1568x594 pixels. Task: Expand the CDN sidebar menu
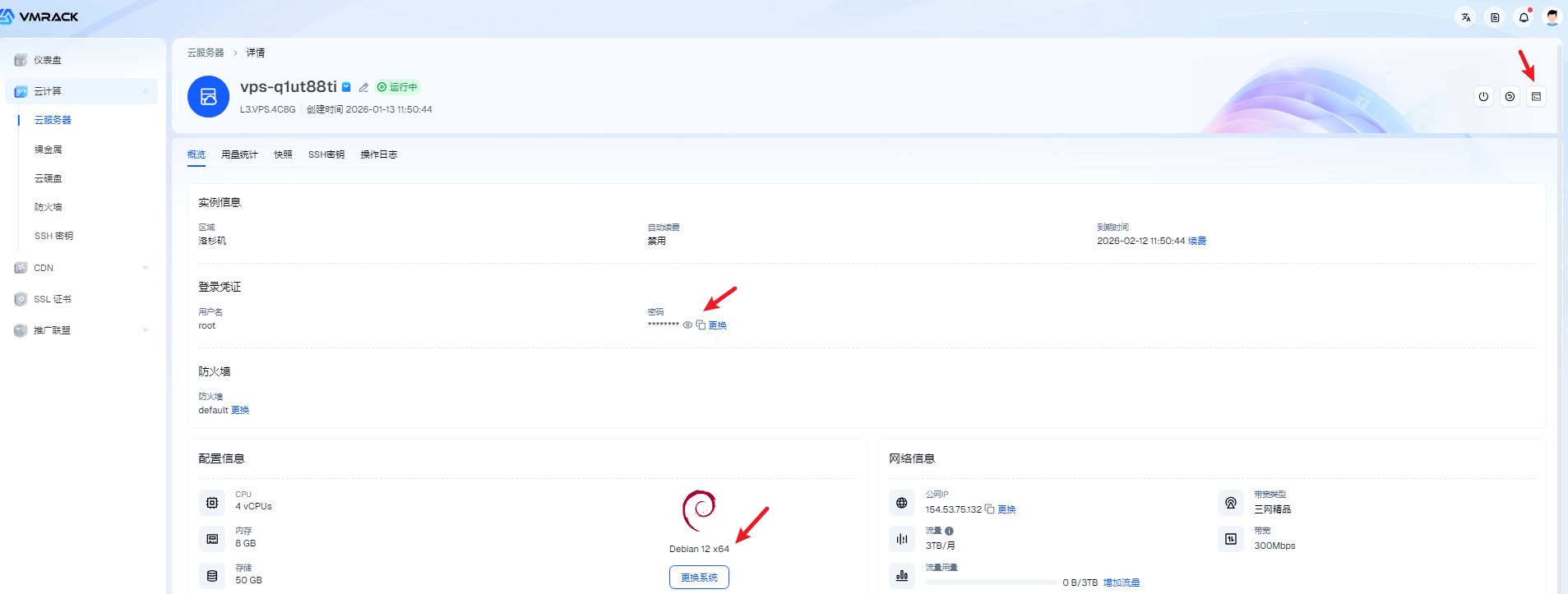[x=146, y=268]
